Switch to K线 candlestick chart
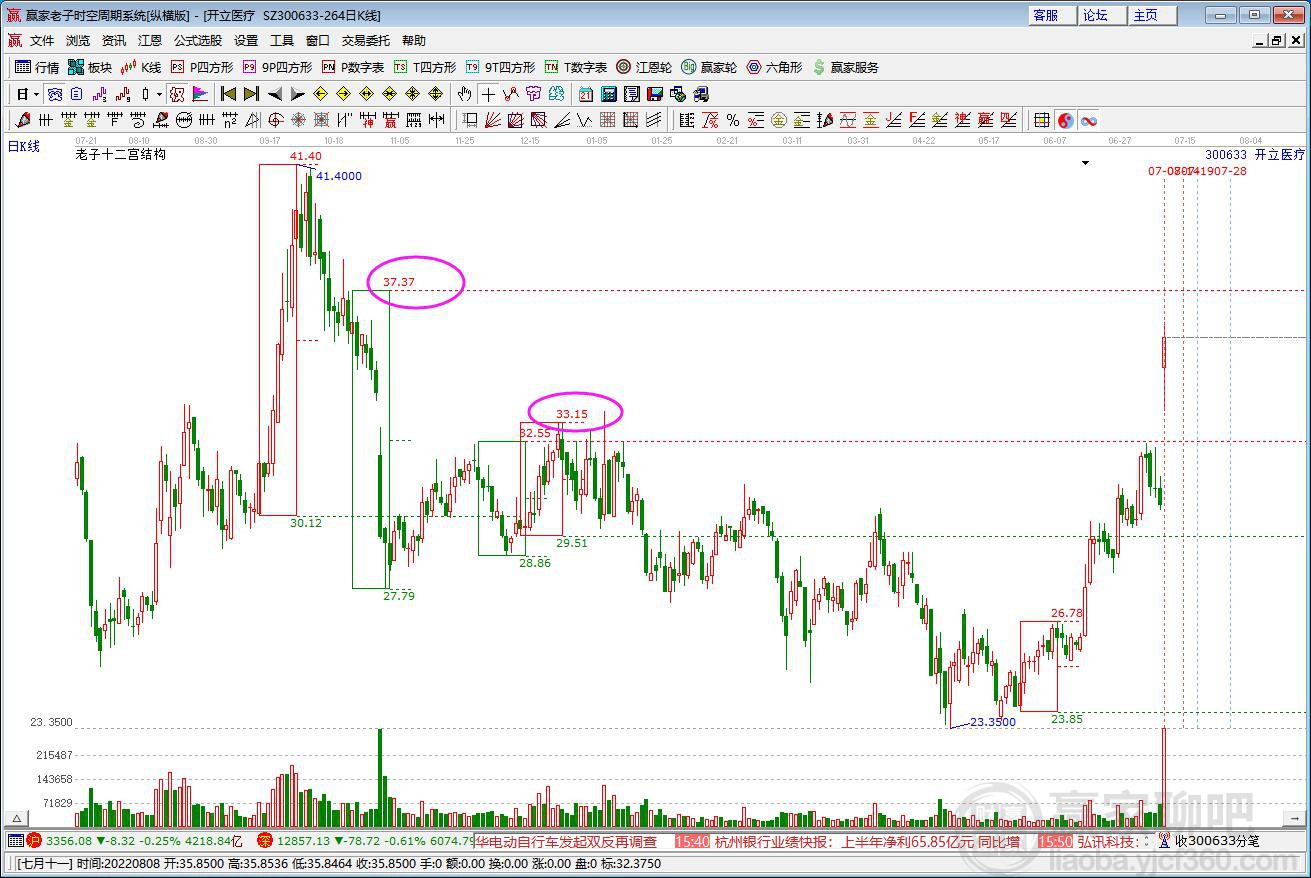Screen dimensions: 1311x878 [141, 67]
